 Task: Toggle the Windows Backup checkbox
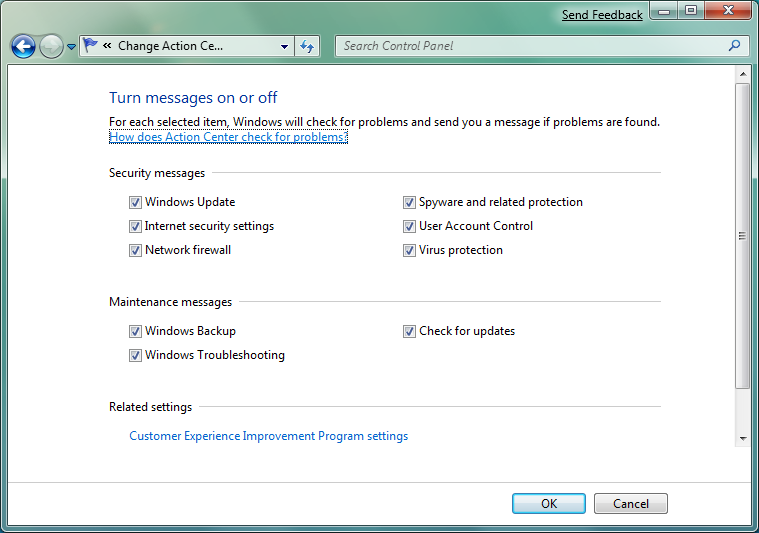point(135,331)
